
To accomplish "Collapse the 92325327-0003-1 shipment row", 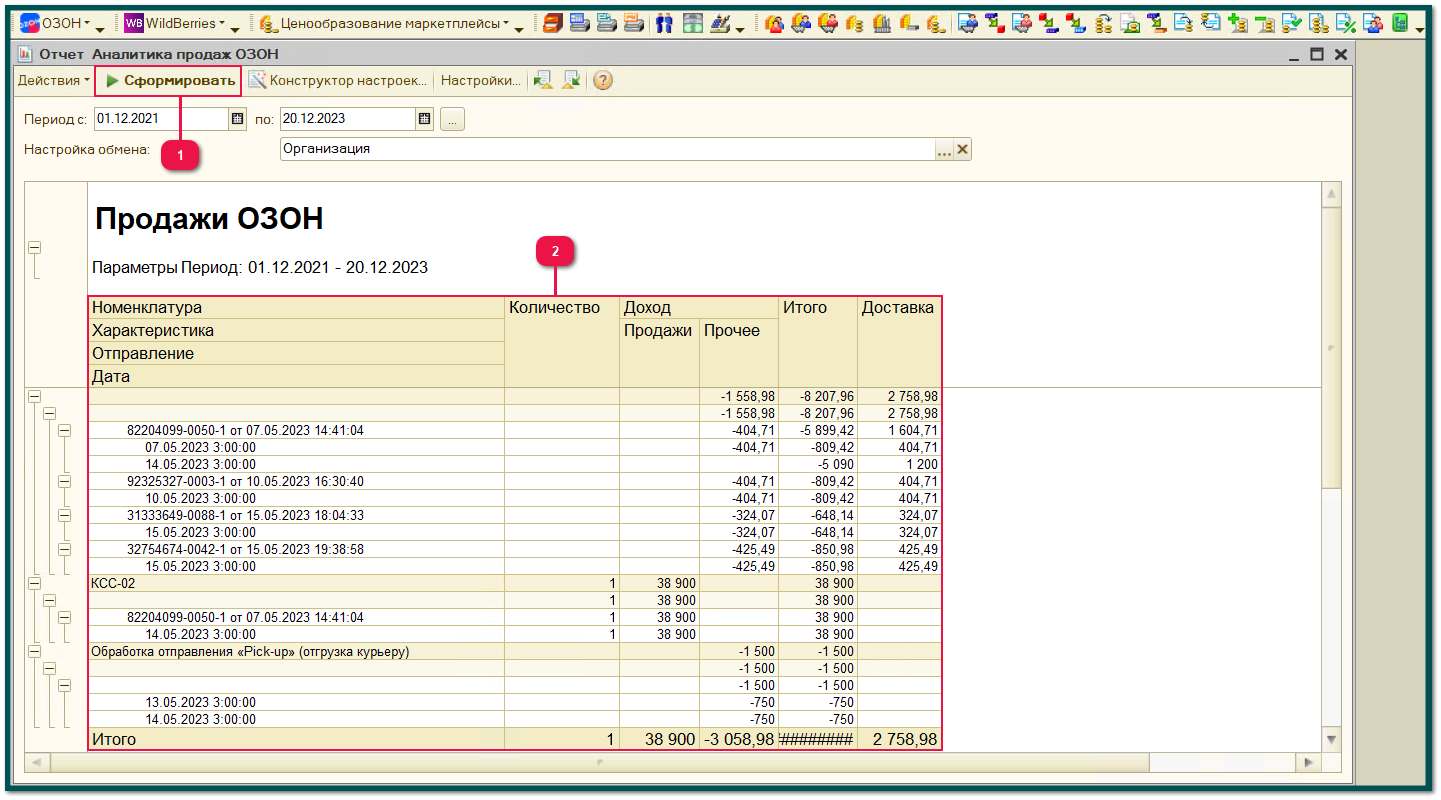I will [x=65, y=481].
